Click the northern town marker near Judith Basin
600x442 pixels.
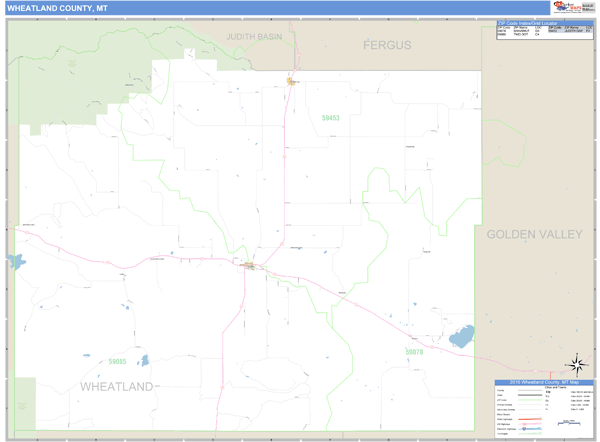[x=292, y=81]
